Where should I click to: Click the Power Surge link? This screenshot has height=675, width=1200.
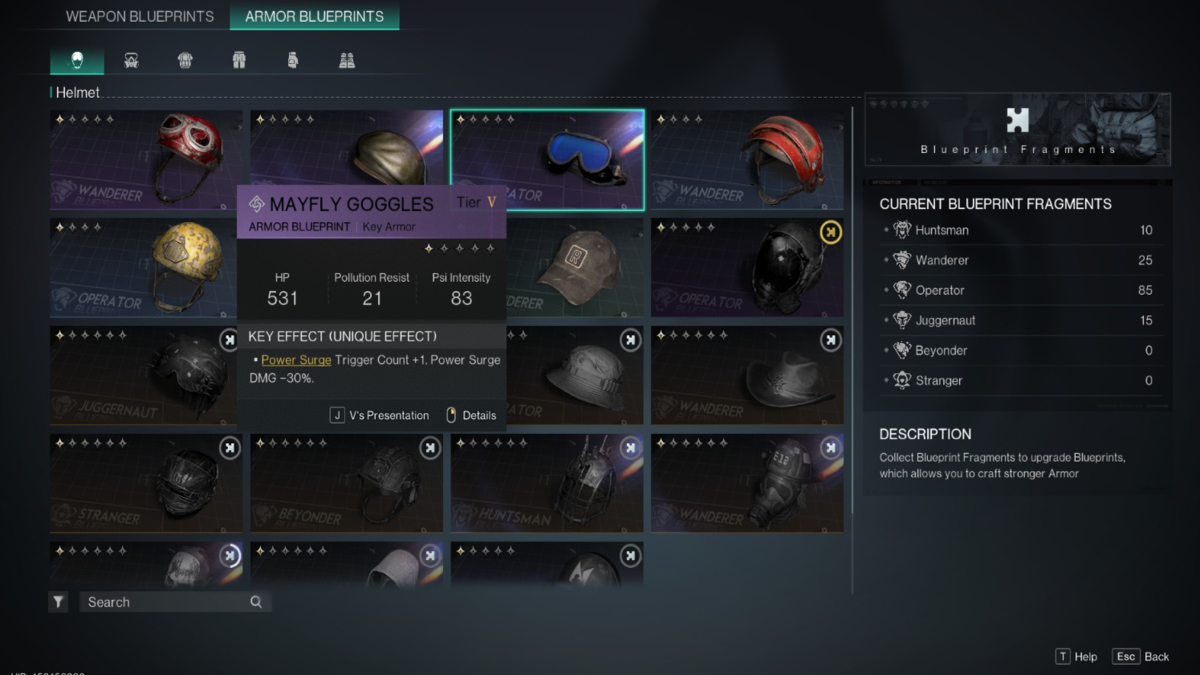[296, 360]
